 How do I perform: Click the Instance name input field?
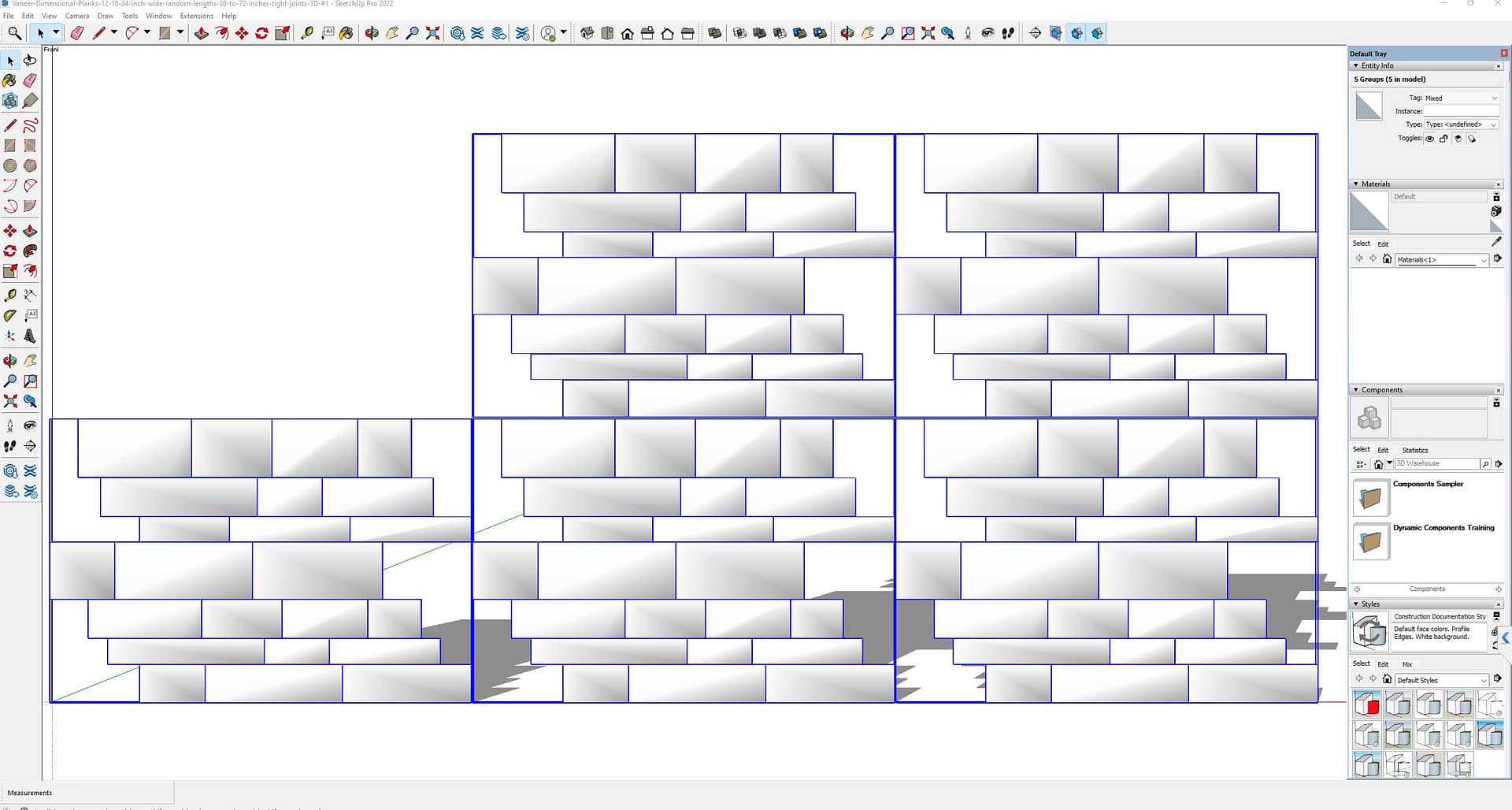(1461, 111)
